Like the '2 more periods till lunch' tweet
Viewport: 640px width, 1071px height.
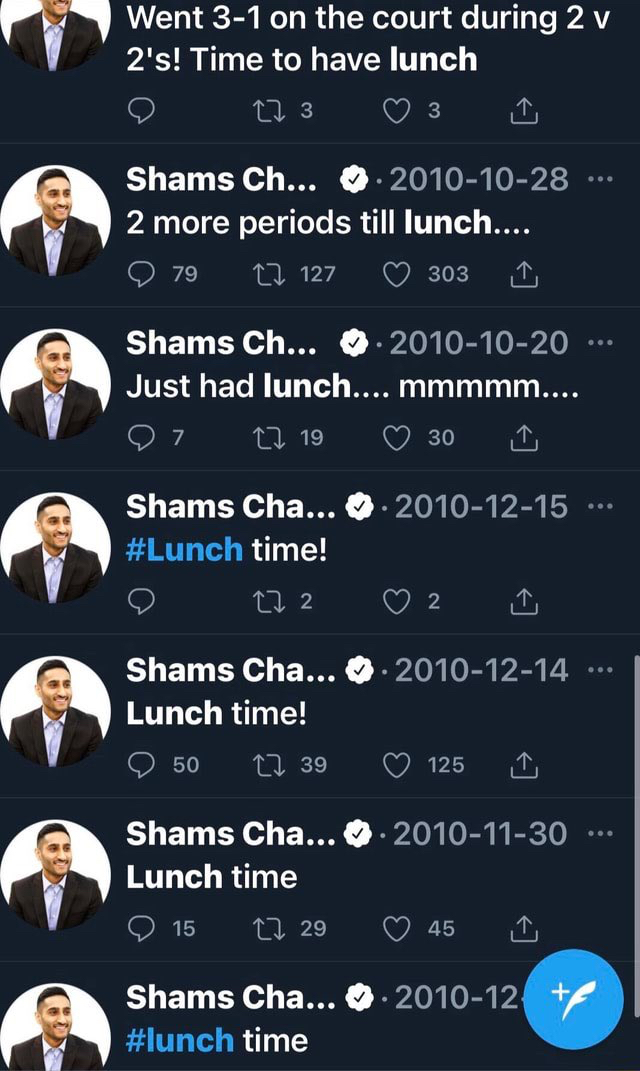pos(397,274)
